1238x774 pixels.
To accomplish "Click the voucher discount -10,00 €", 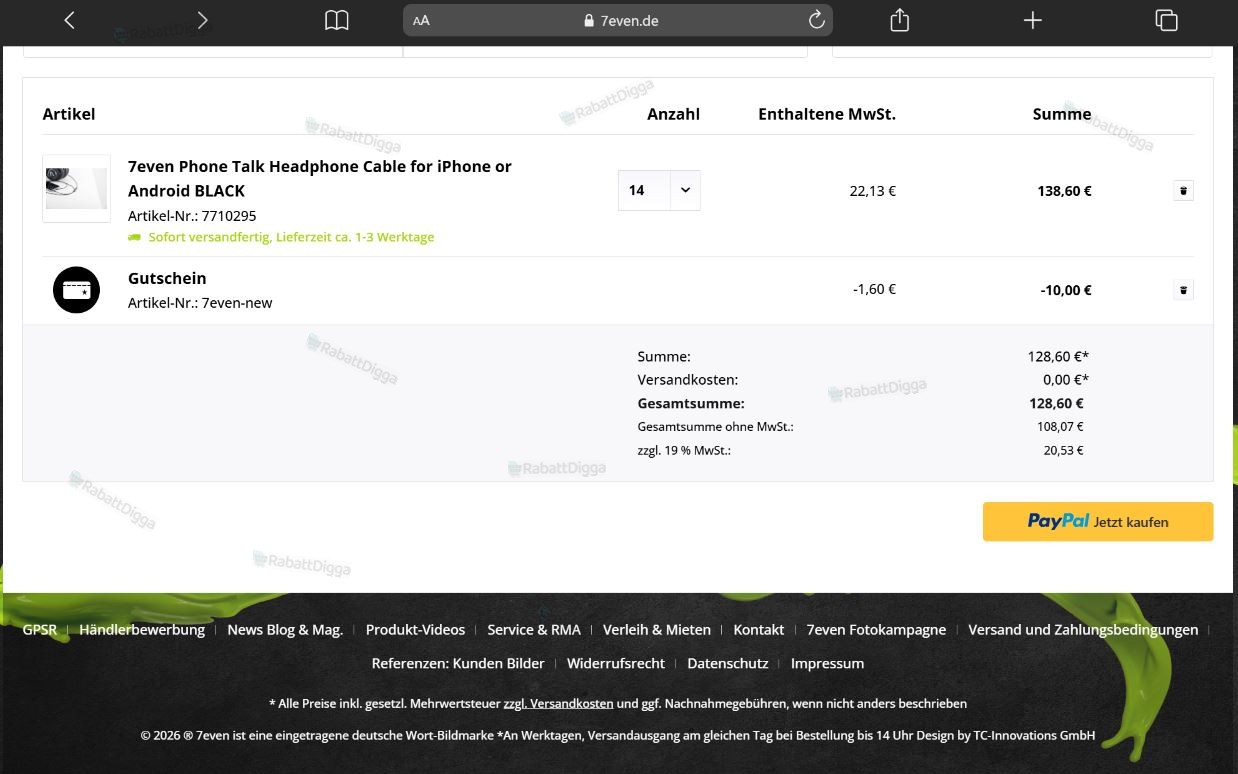I will tap(1066, 291).
